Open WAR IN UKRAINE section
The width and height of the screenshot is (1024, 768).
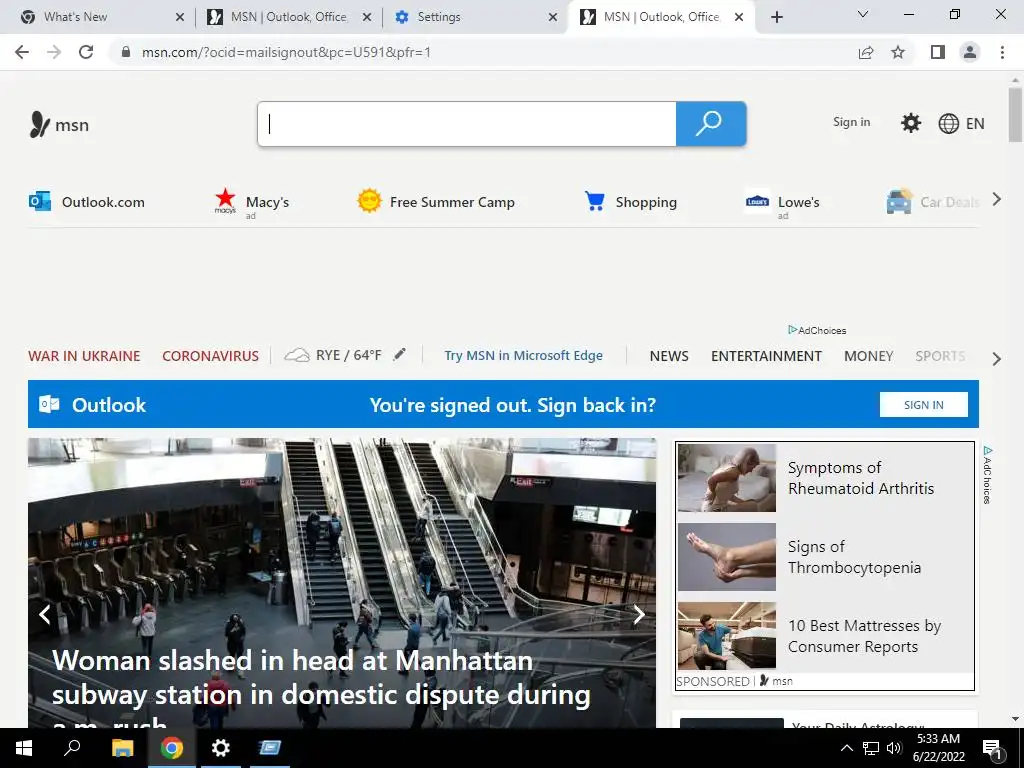[84, 356]
